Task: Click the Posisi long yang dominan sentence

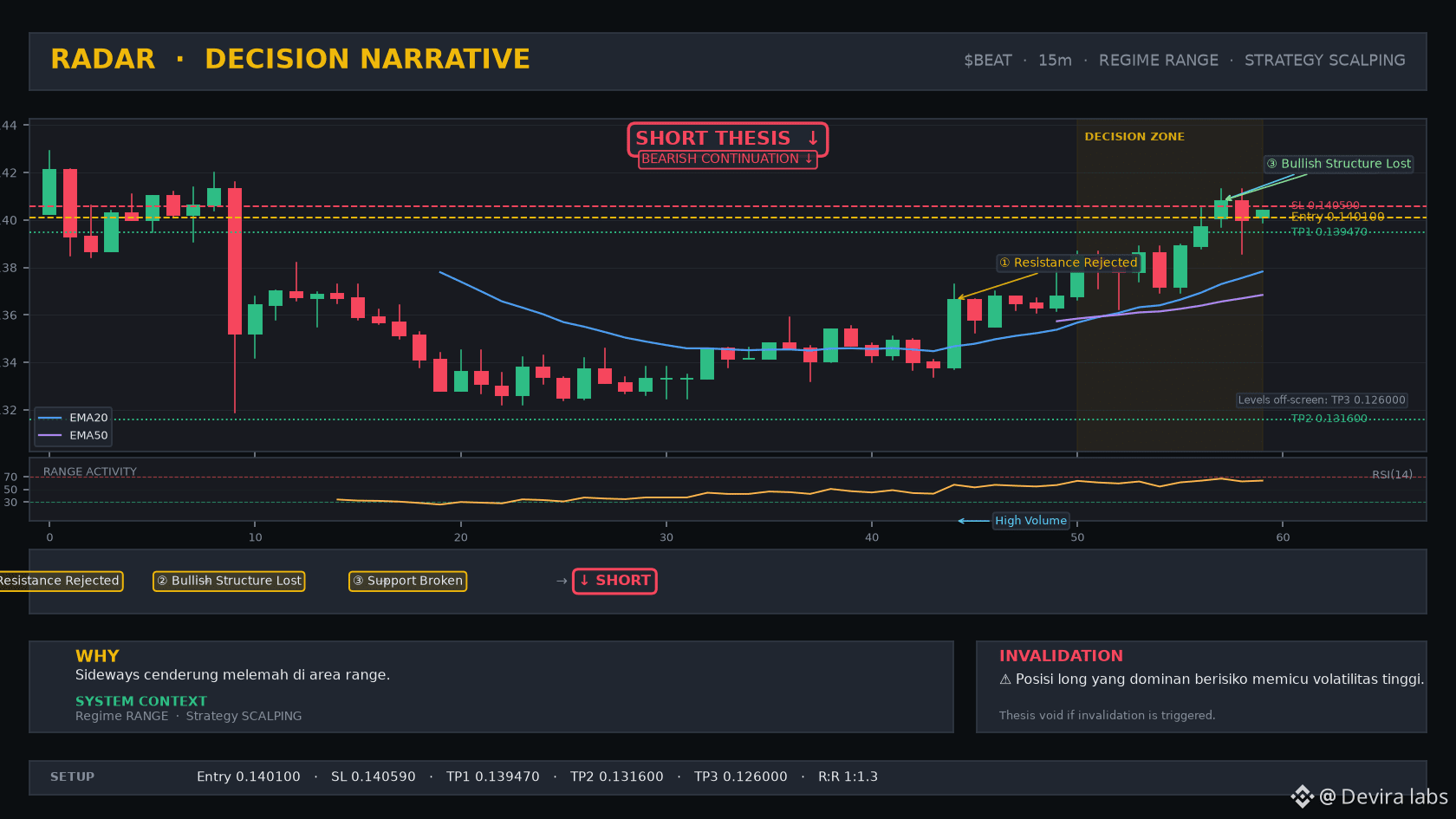Action: coord(1219,679)
